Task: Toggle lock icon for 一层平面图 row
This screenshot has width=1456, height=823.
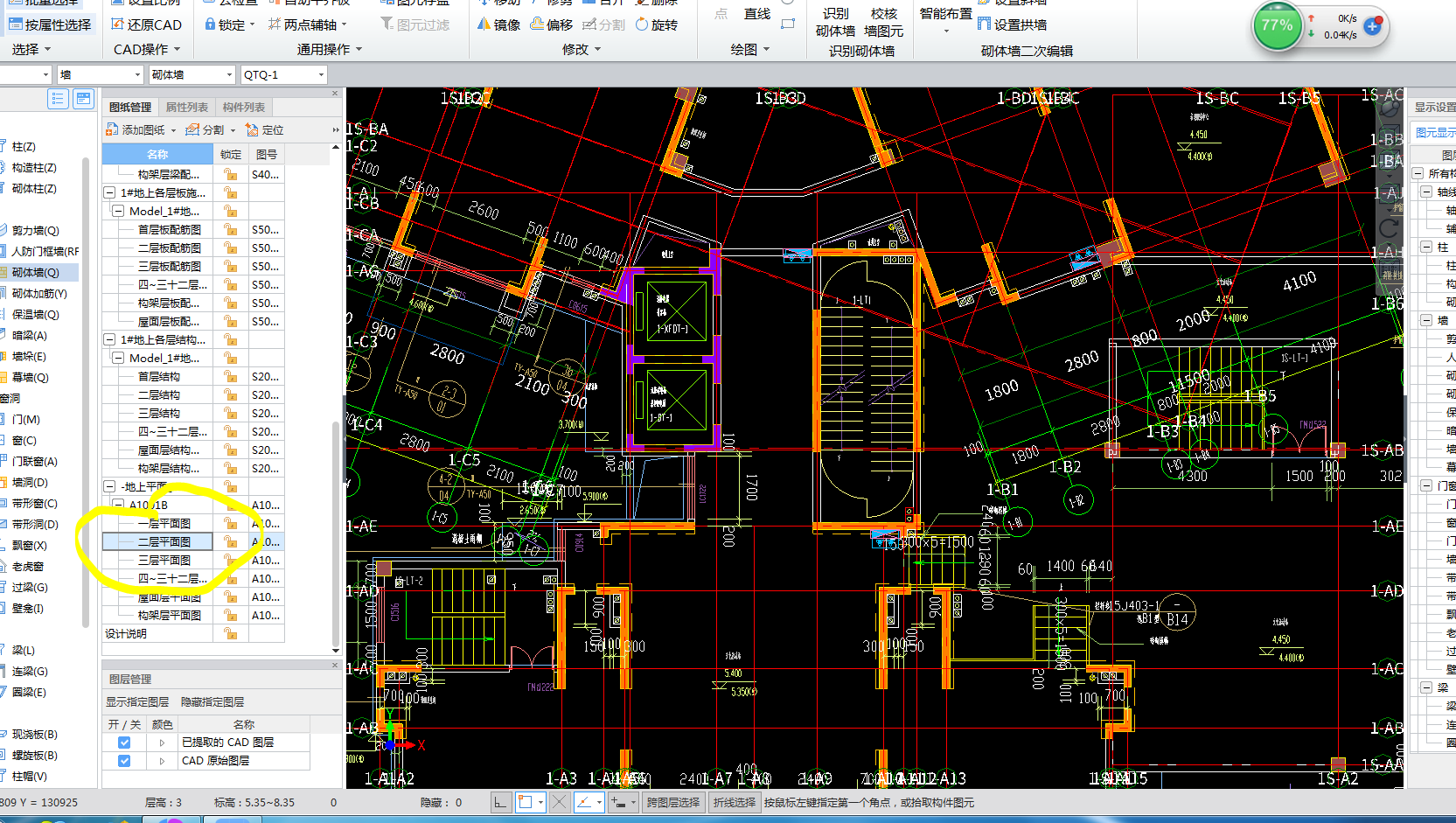Action: click(231, 523)
